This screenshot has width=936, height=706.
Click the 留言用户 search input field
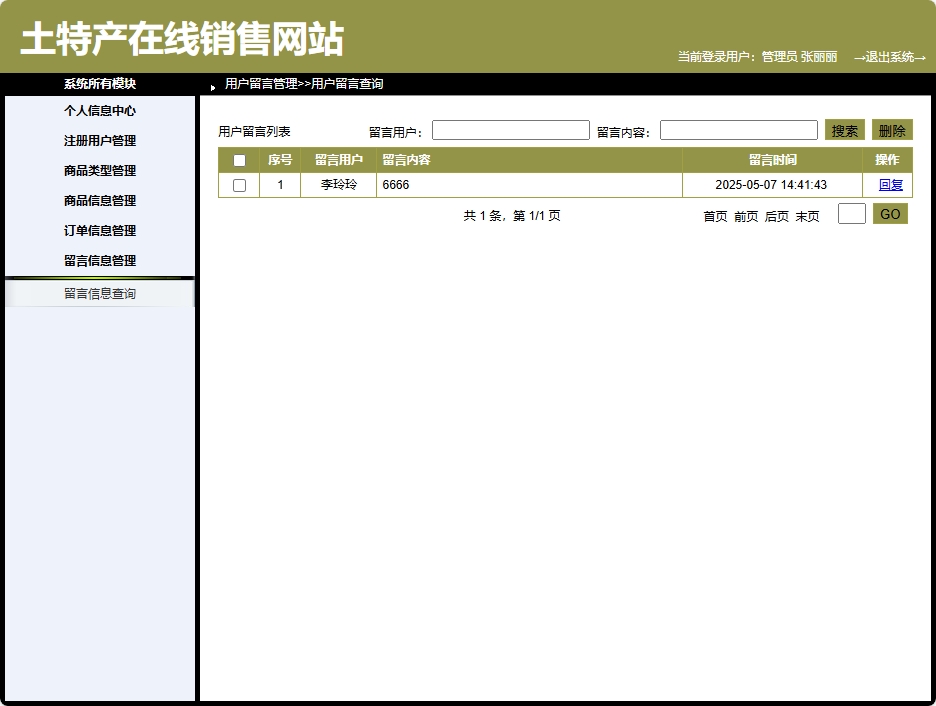click(510, 129)
